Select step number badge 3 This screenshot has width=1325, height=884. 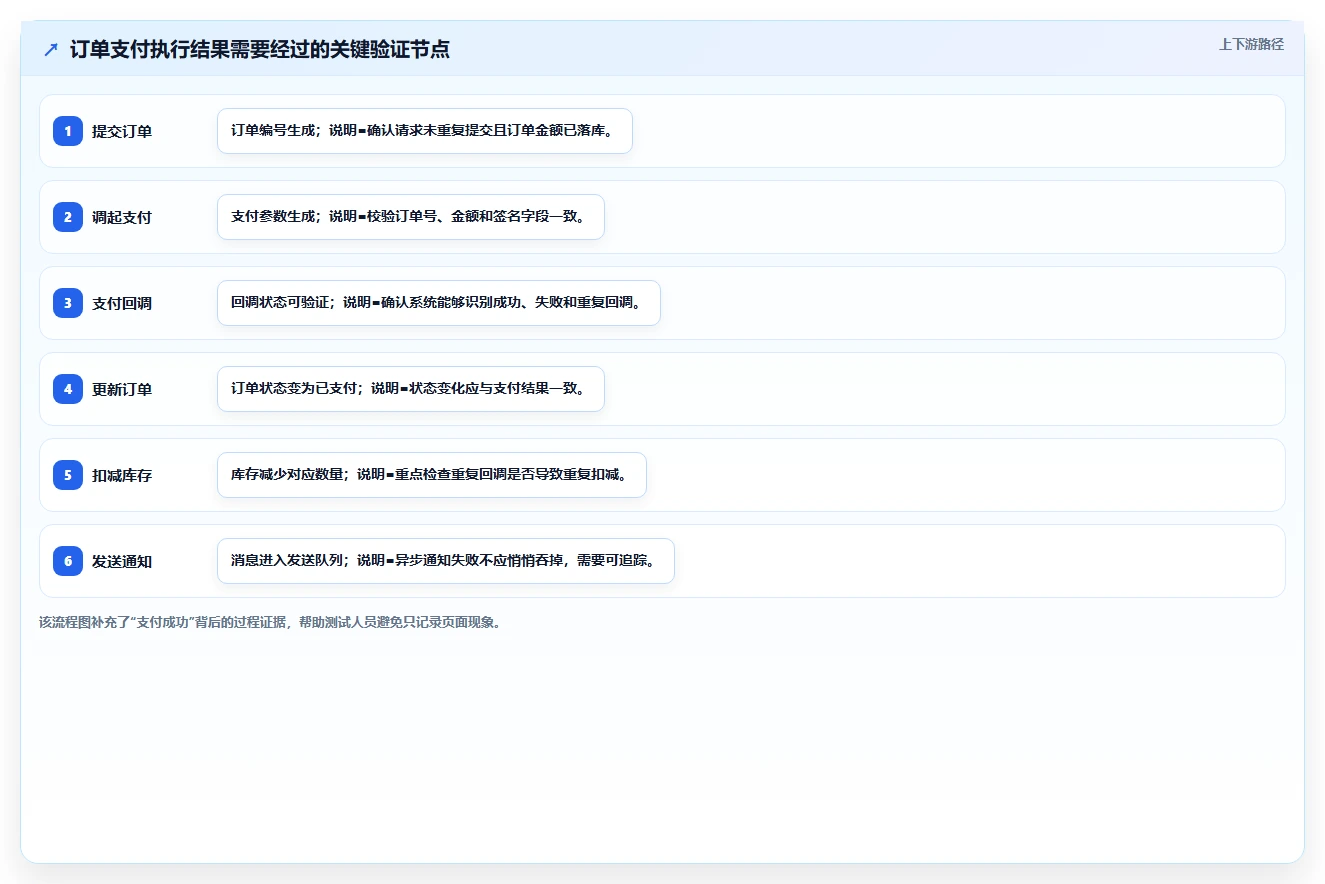coord(68,303)
